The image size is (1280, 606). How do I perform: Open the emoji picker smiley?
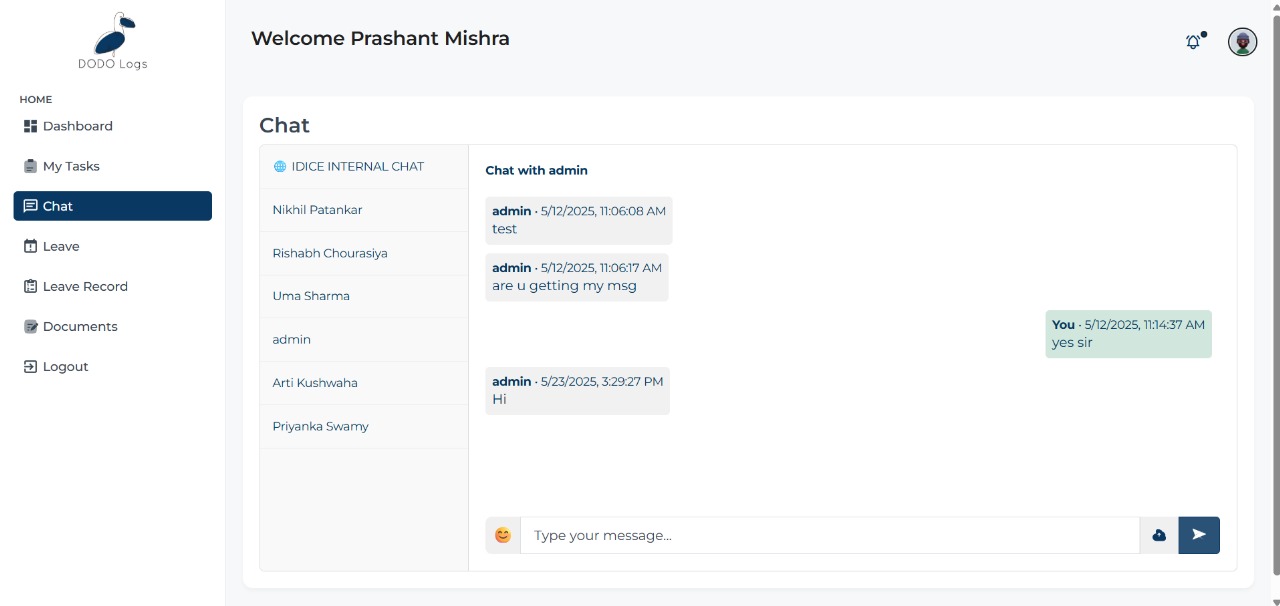click(x=502, y=535)
